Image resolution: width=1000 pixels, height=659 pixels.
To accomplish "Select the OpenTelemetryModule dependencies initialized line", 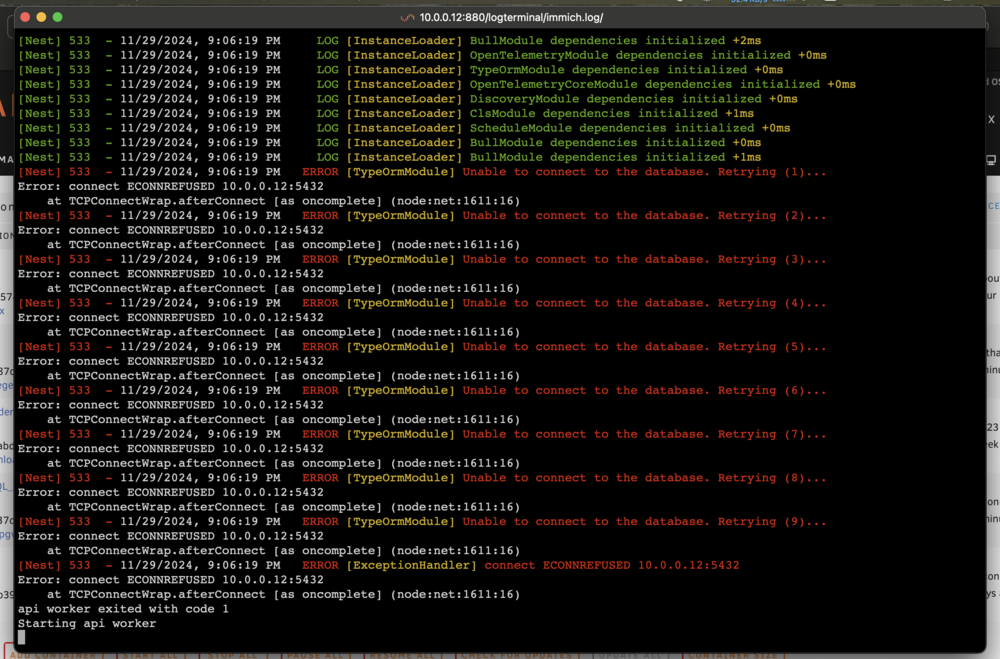I will 422,56.
